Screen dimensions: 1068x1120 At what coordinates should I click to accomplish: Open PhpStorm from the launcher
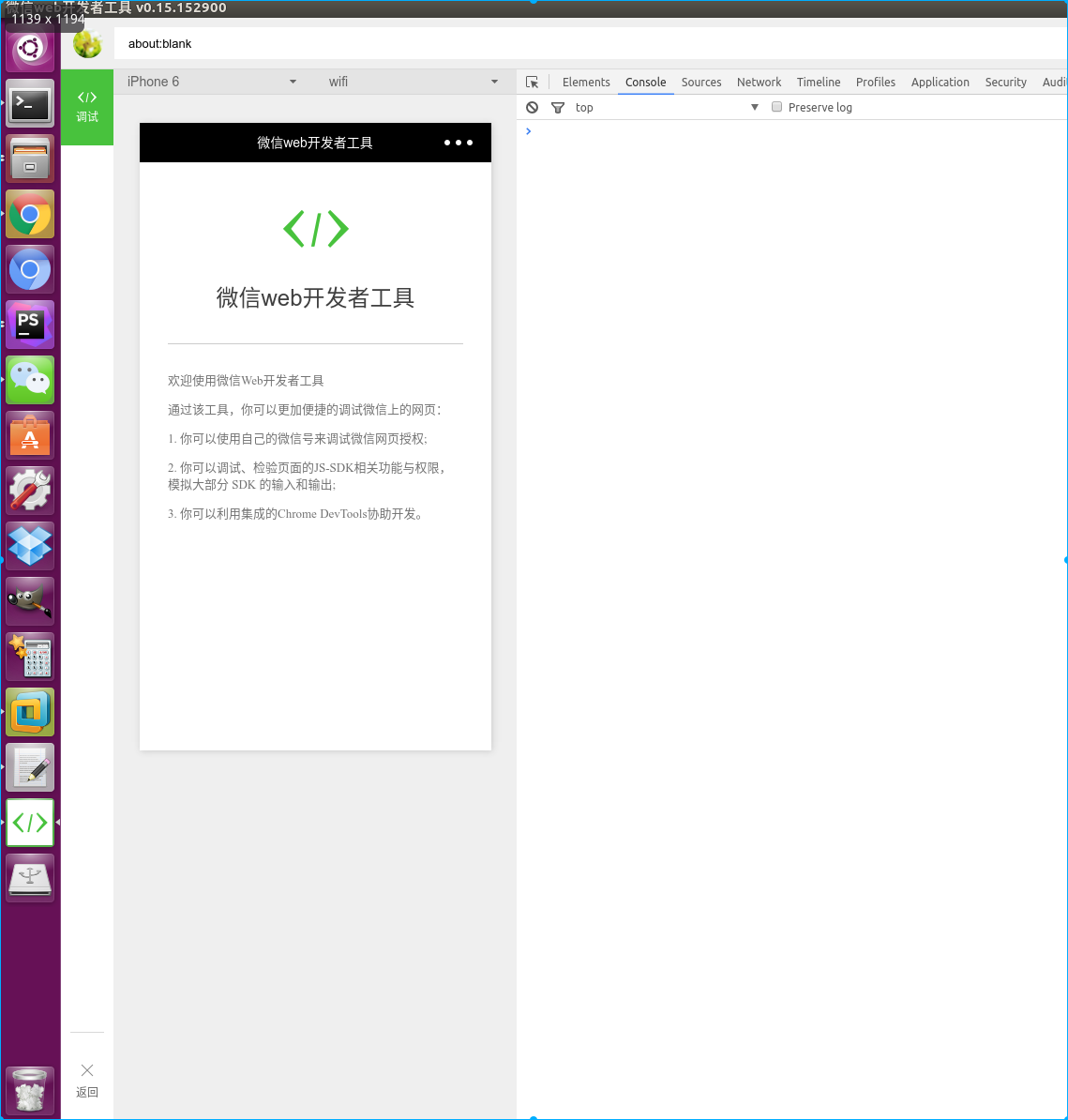[x=30, y=325]
